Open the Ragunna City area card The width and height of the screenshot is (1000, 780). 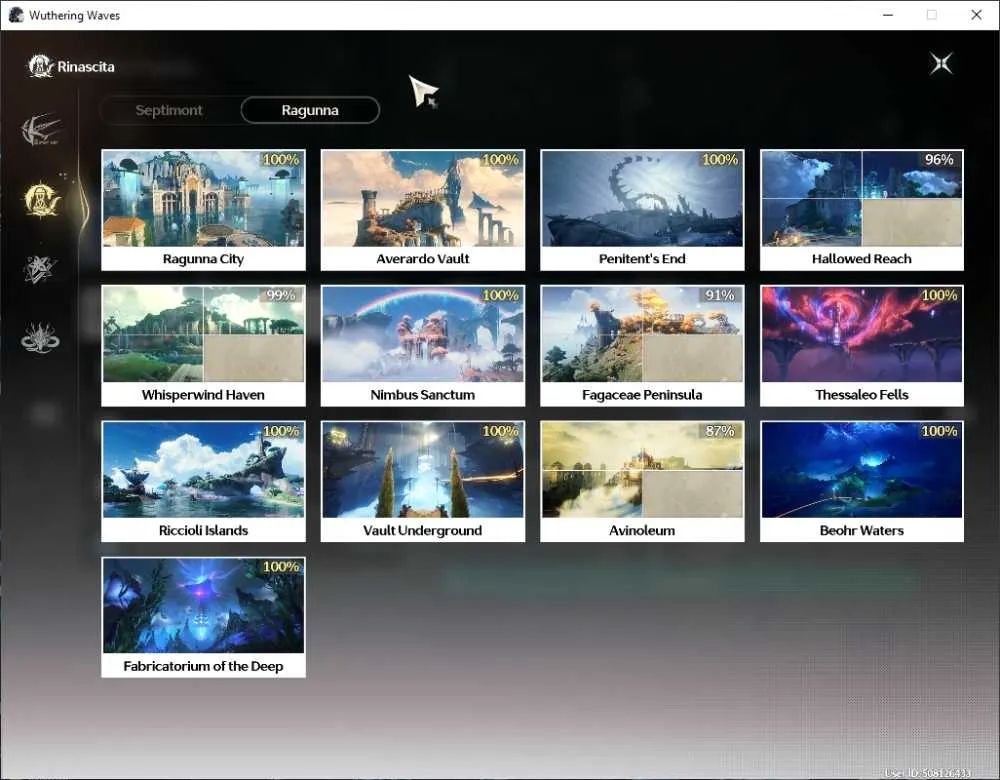click(203, 210)
